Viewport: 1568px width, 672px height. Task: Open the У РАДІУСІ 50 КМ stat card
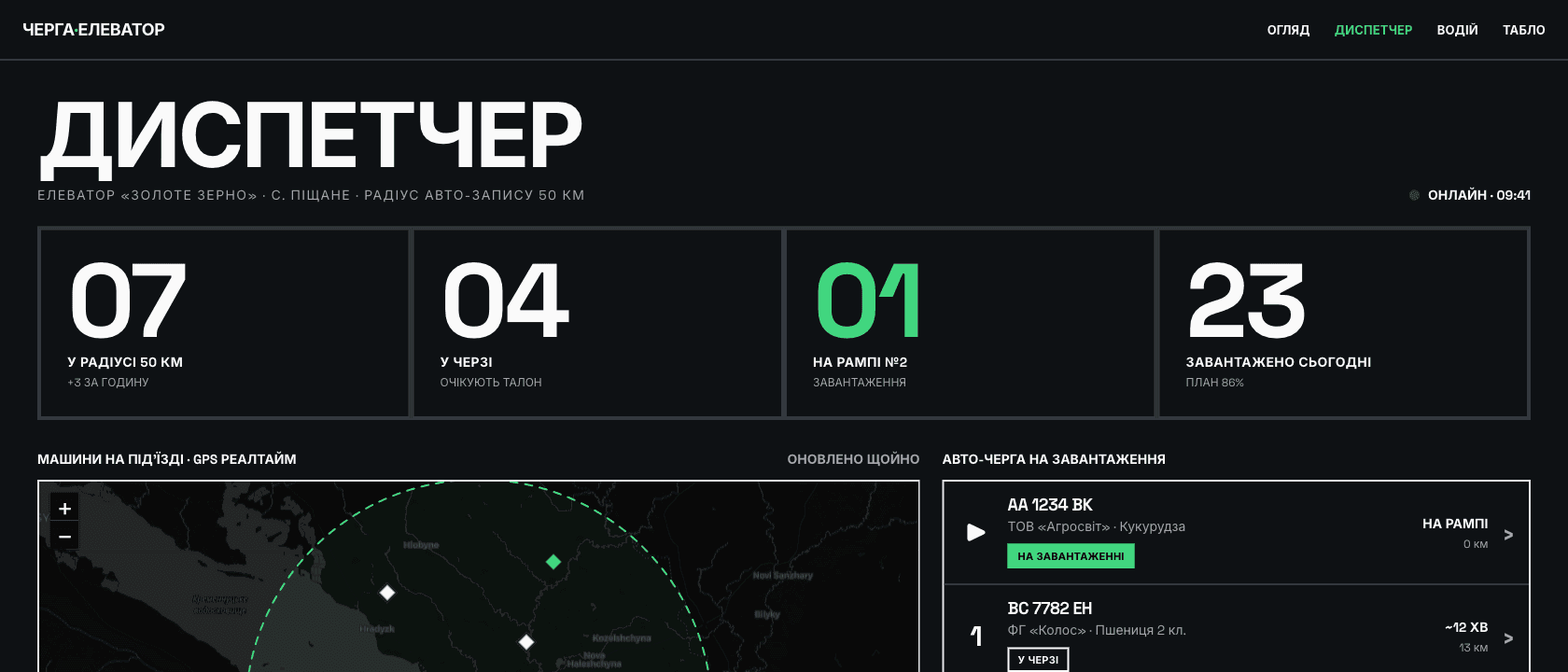pos(224,323)
